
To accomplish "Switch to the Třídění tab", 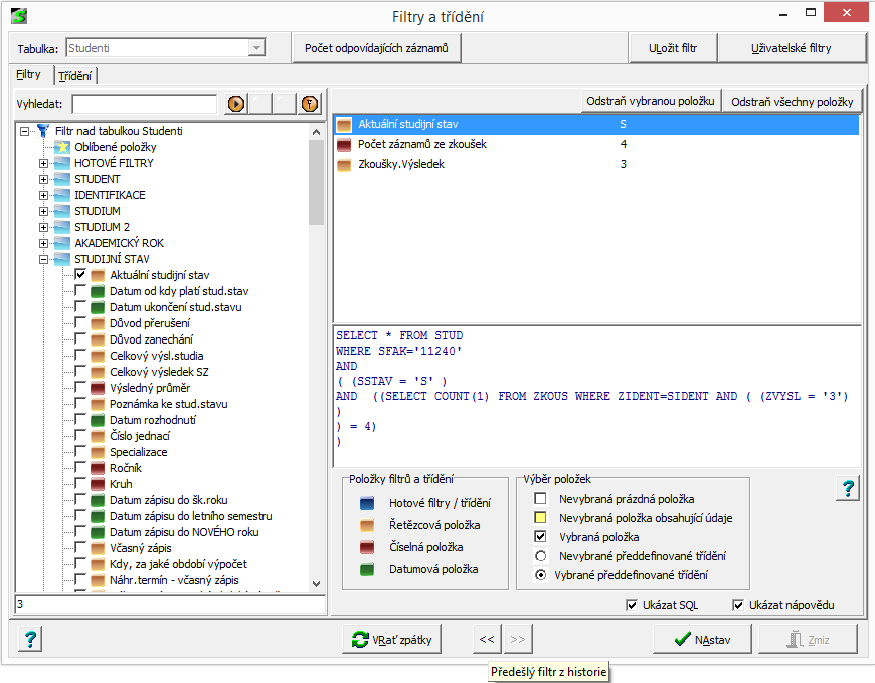I will 75,76.
